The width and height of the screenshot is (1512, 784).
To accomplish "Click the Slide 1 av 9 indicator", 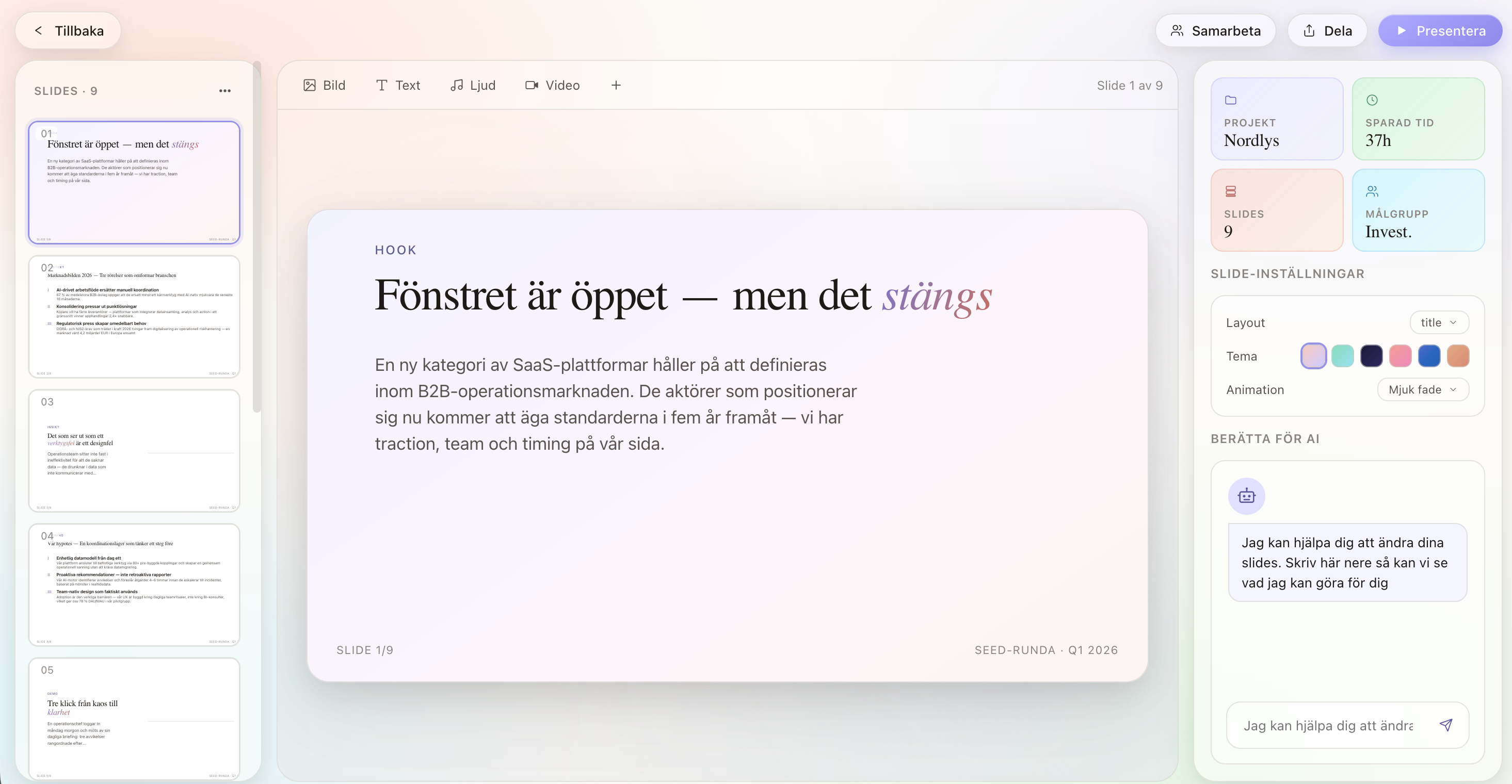I will pos(1129,86).
